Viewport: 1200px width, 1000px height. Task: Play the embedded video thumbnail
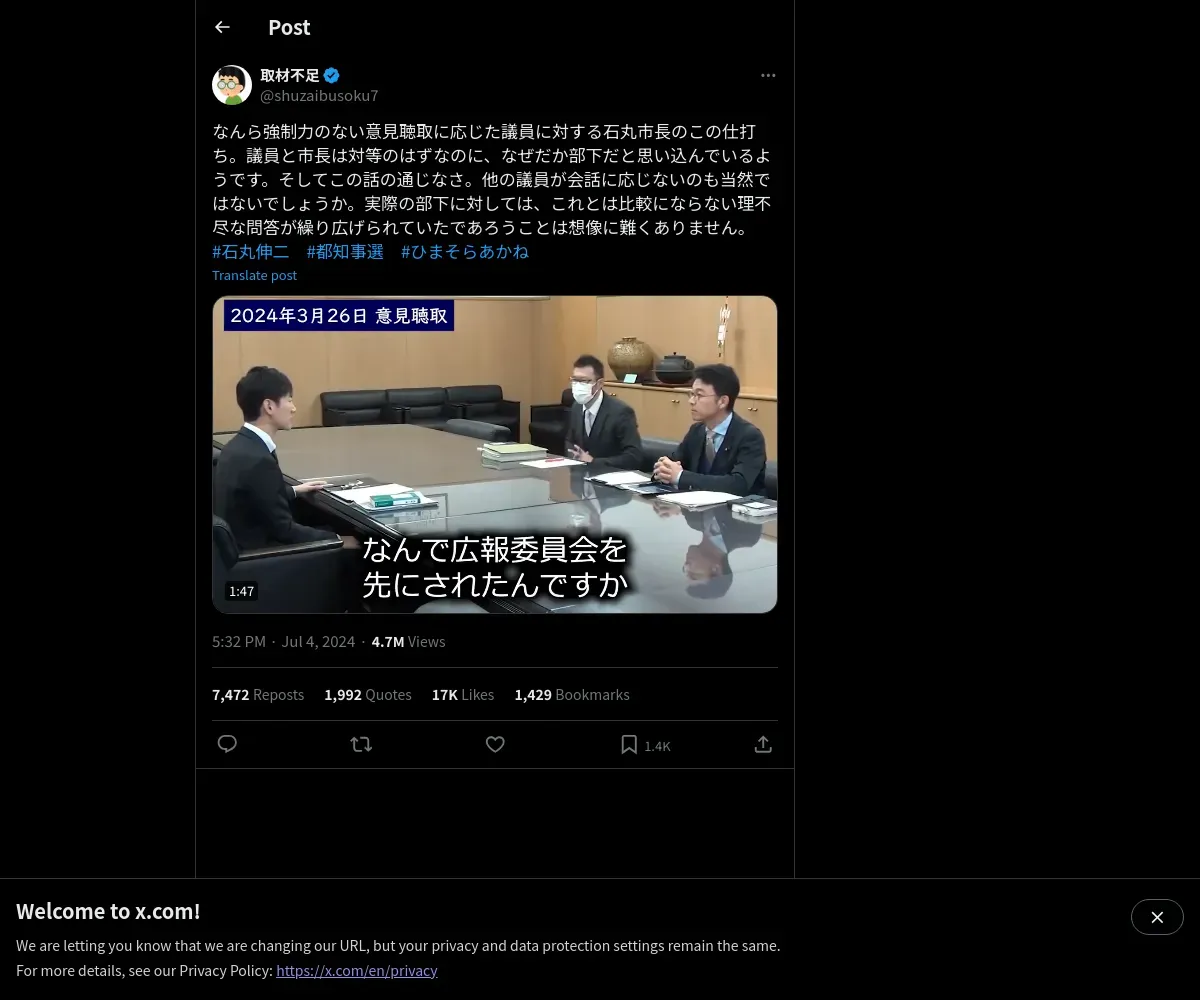495,454
